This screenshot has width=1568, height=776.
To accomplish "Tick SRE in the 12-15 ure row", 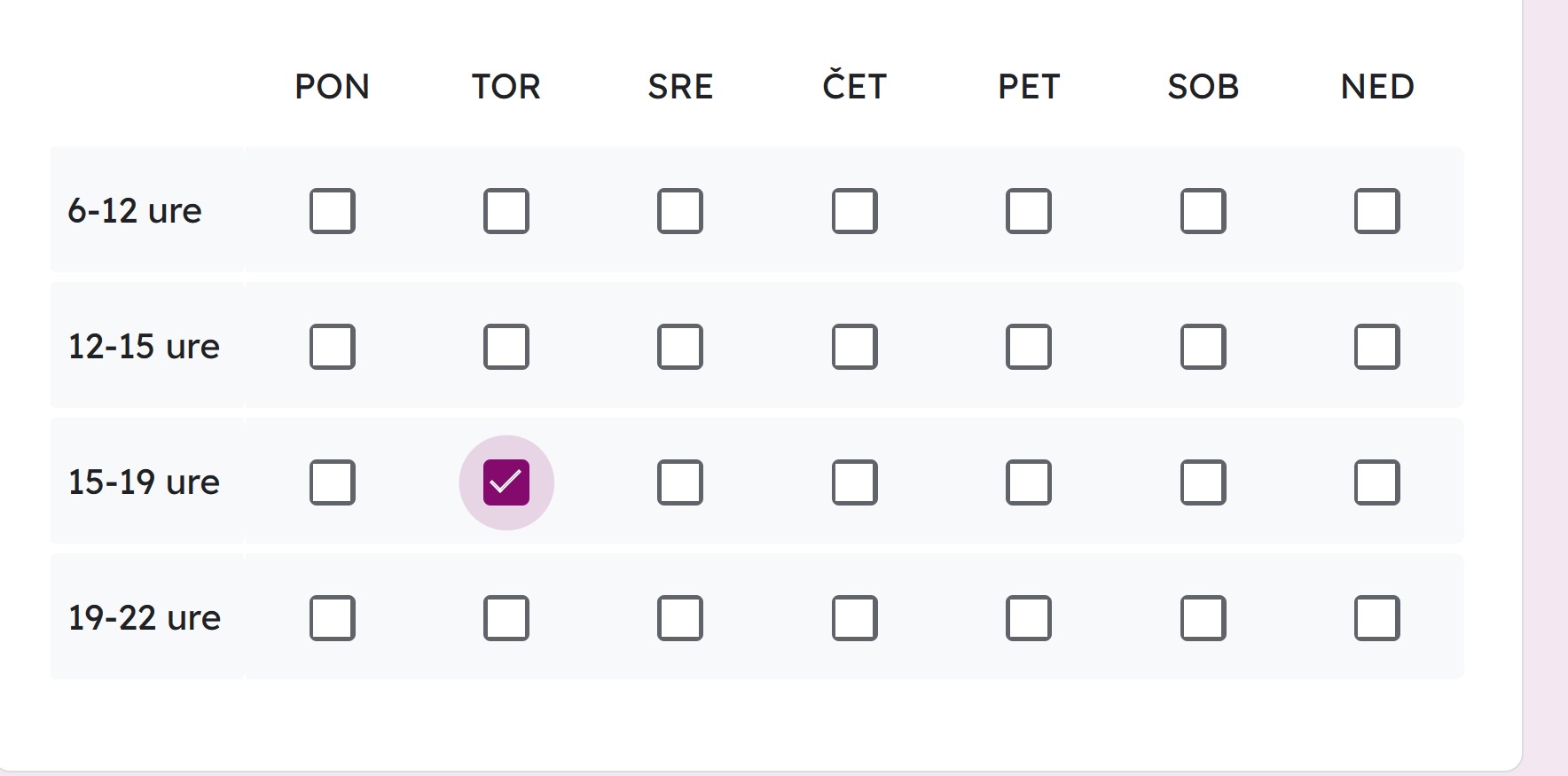I will pyautogui.click(x=680, y=347).
